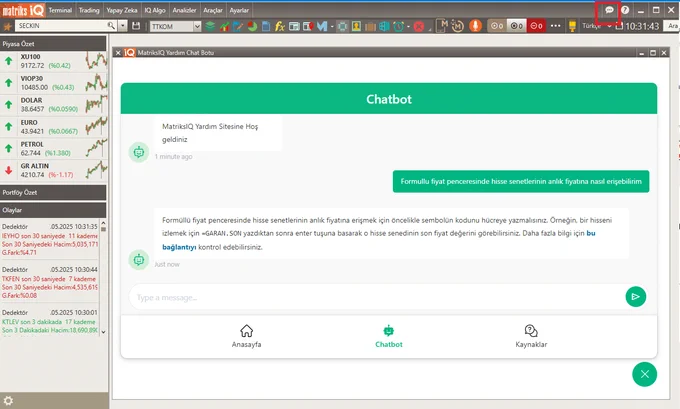Viewport: 680px width, 409px height.
Task: Select the GR ALTIN market row
Action: tap(53, 170)
